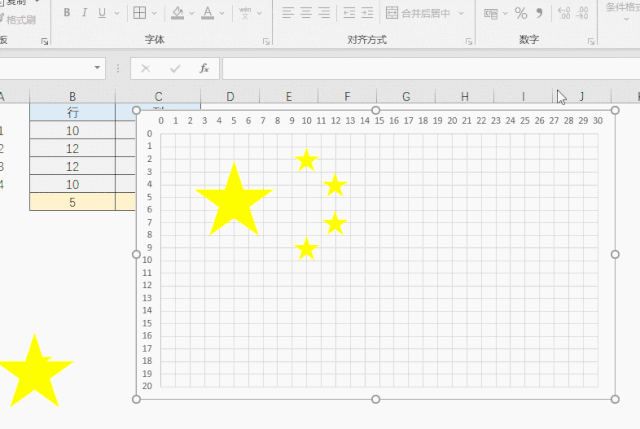Click 格式刷 format painter
Viewport: 640px width, 429px height.
[18, 20]
